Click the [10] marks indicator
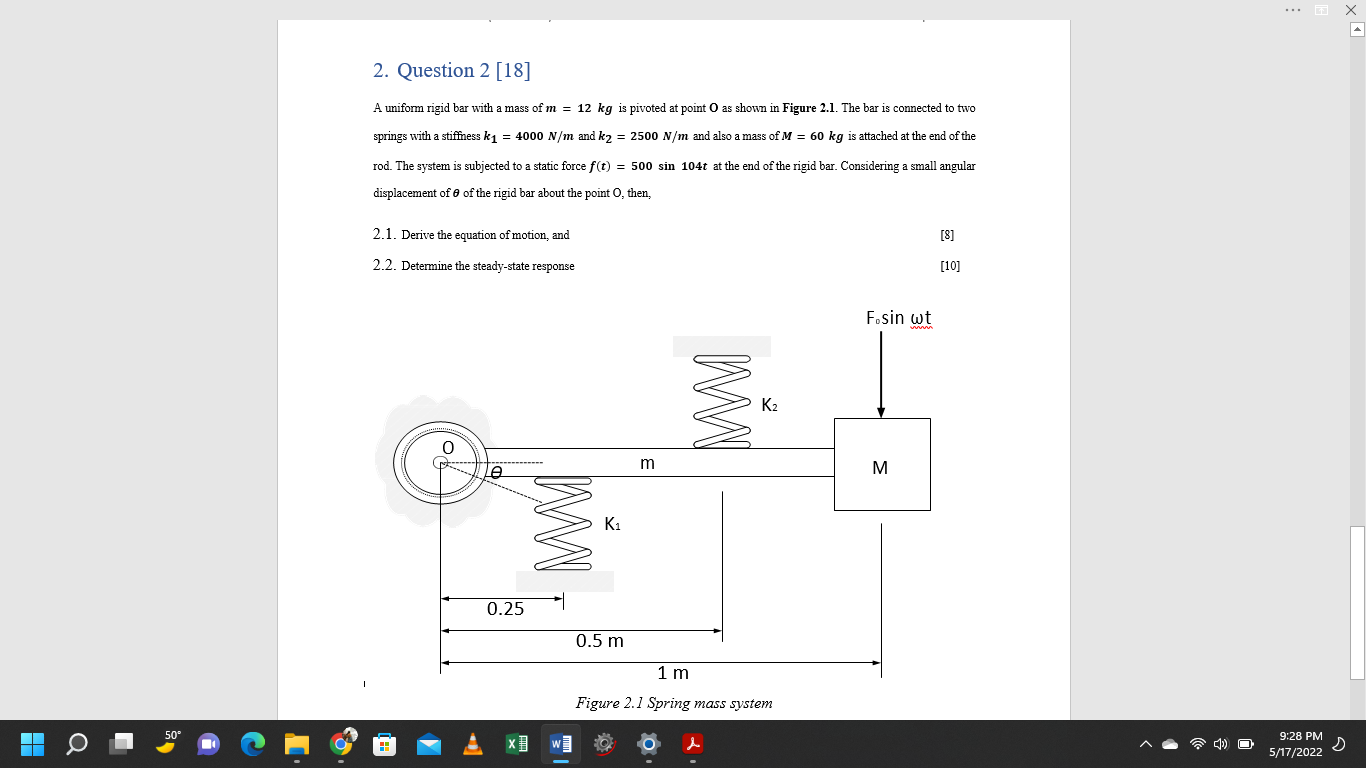This screenshot has height=768, width=1366. coord(950,266)
